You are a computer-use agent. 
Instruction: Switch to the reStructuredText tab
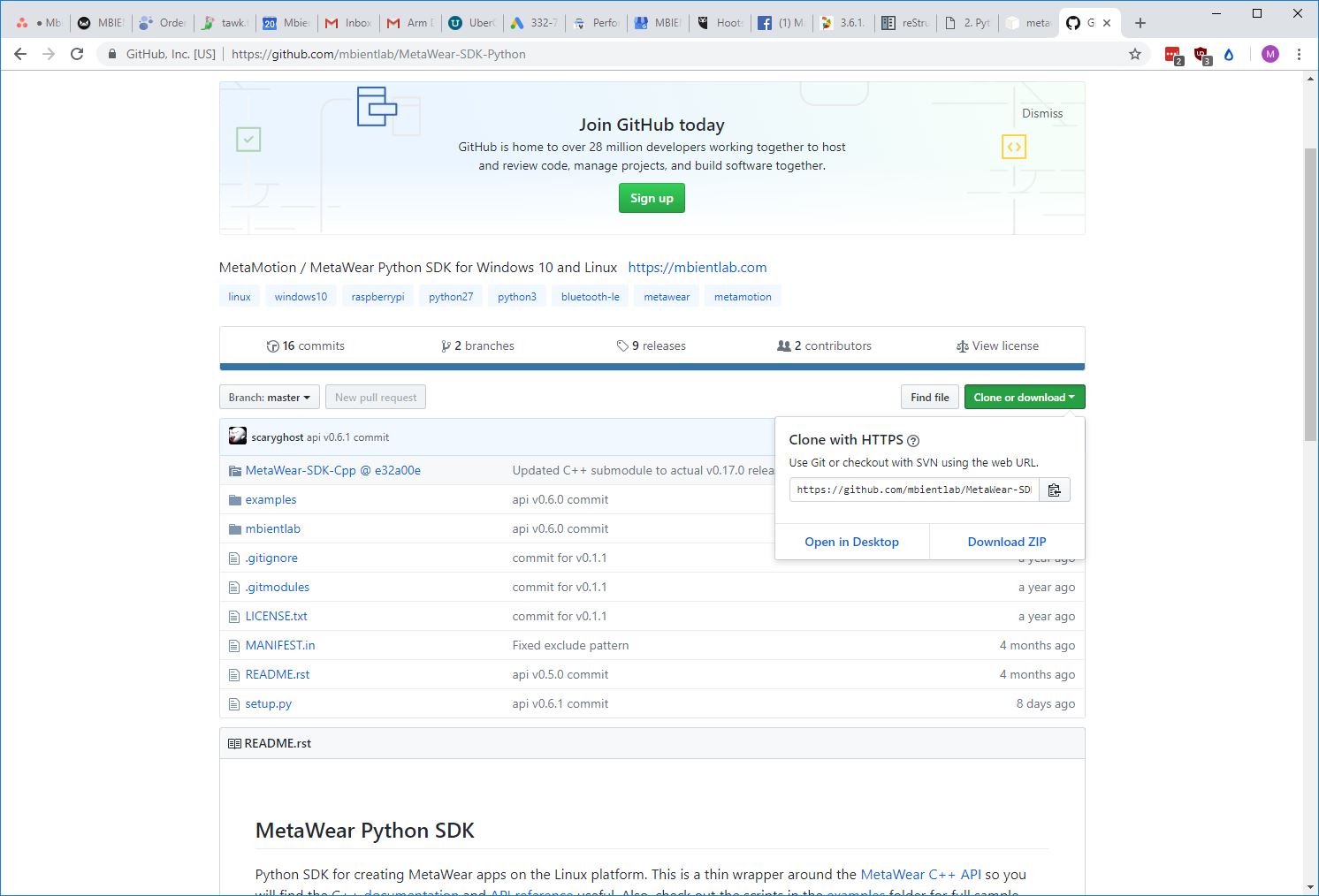point(905,23)
